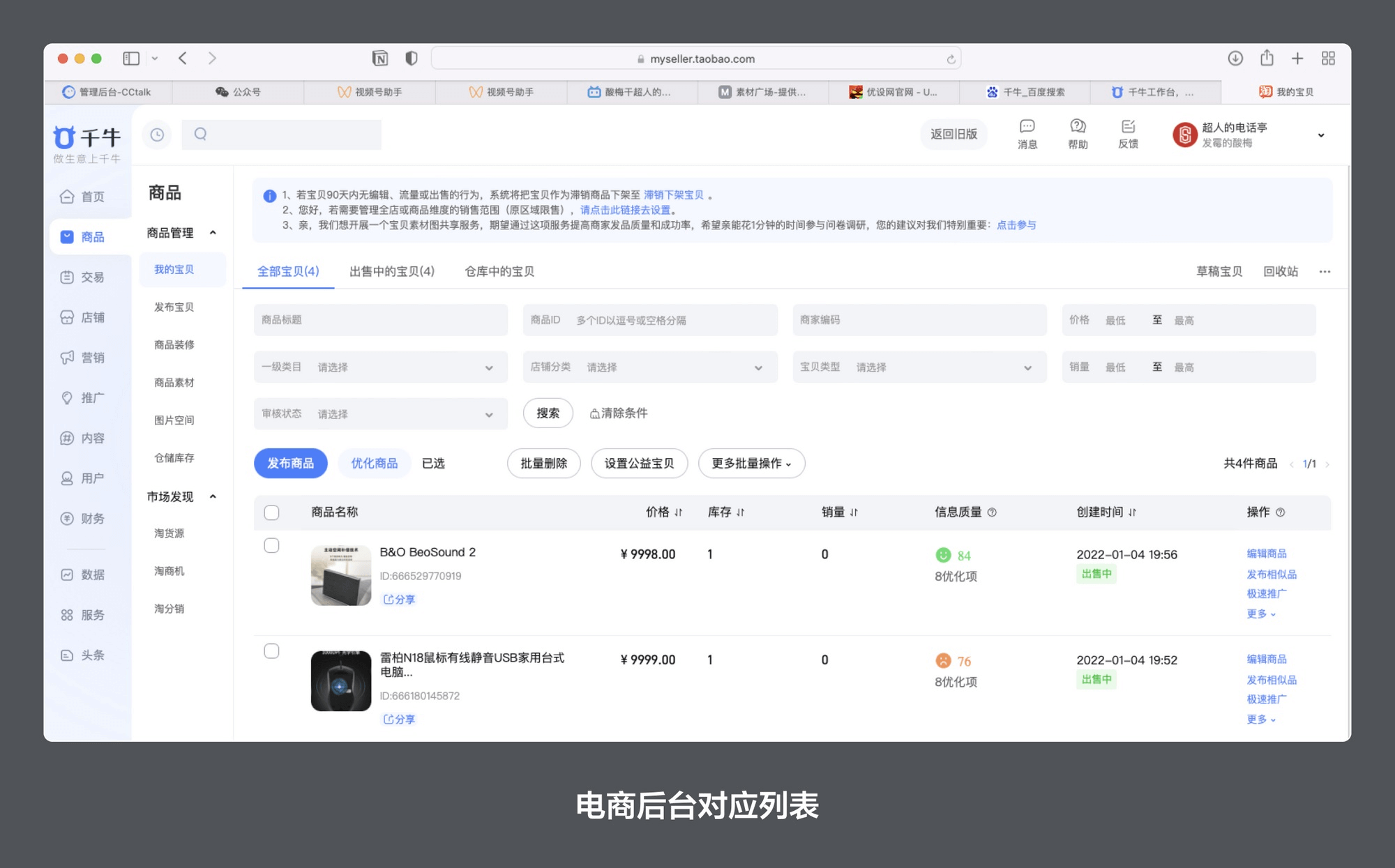1395x868 pixels.
Task: Click the Safari share icon
Action: (1267, 58)
